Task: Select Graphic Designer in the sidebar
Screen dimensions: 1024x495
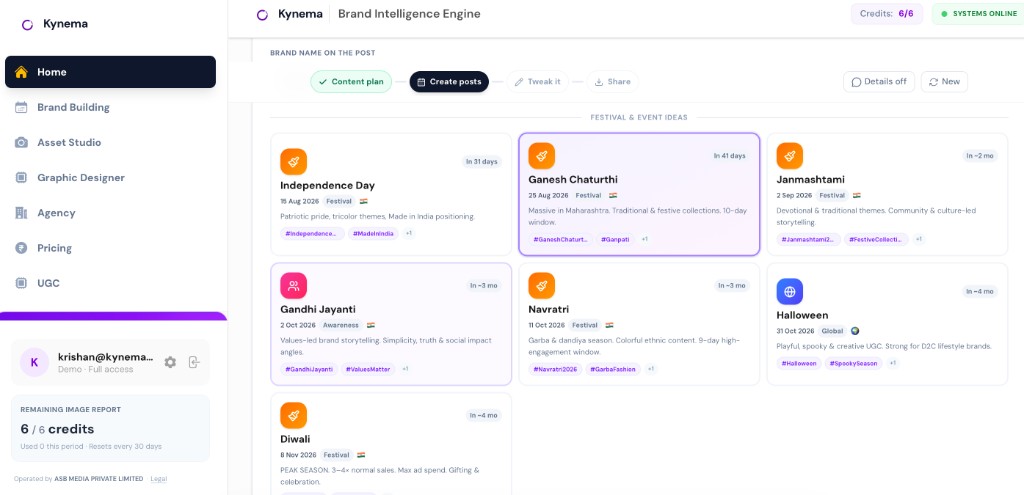Action: click(110, 178)
